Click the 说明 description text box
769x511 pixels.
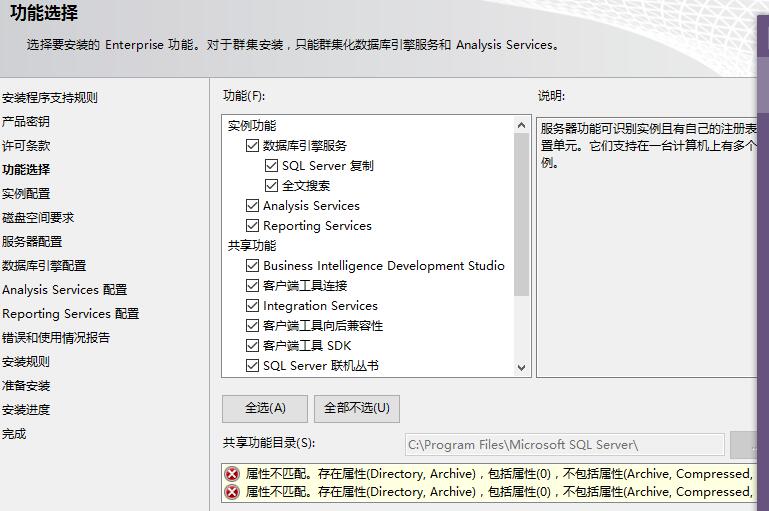(646, 248)
